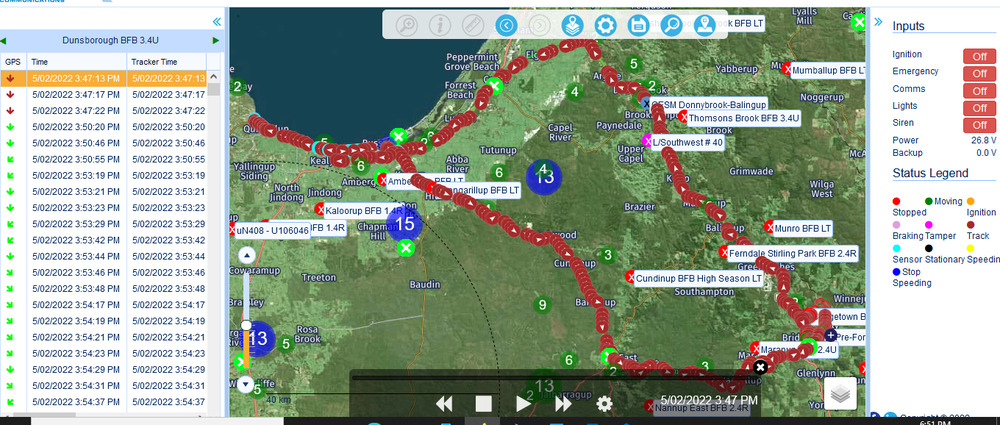The image size is (1000, 425).
Task: Go to next vehicle with green right arrow
Action: [216, 40]
